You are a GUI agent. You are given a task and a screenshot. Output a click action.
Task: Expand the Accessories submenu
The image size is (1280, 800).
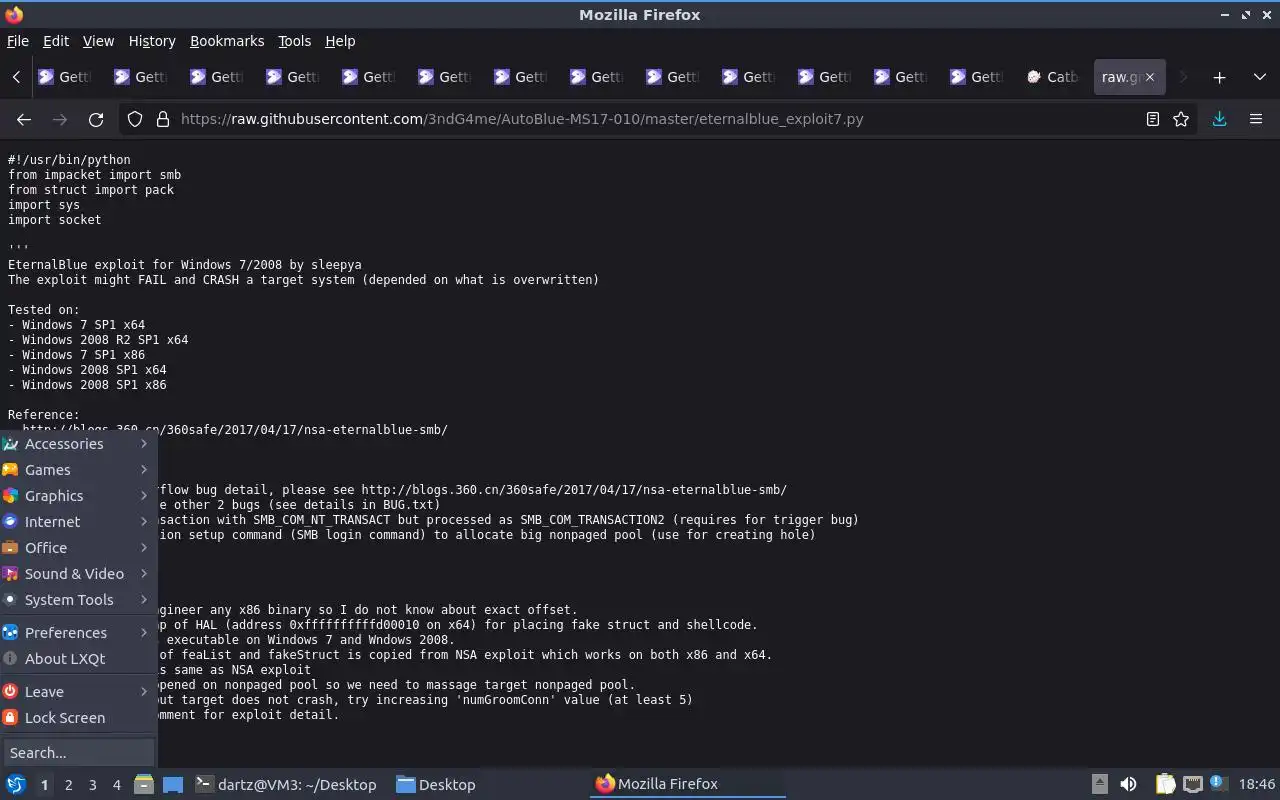[x=78, y=444]
